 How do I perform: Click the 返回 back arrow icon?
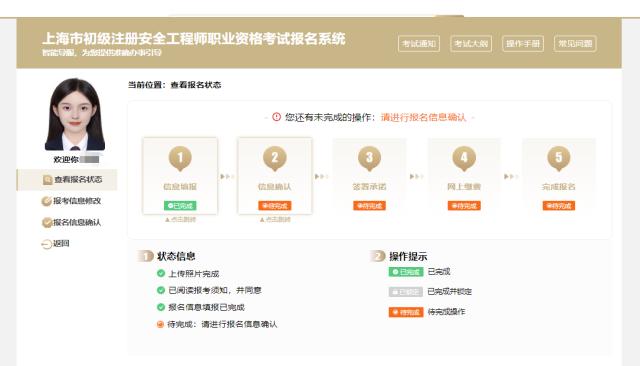click(47, 244)
